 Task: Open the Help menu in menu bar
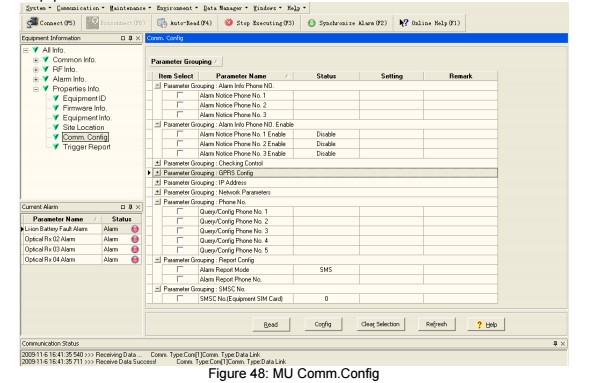point(296,8)
